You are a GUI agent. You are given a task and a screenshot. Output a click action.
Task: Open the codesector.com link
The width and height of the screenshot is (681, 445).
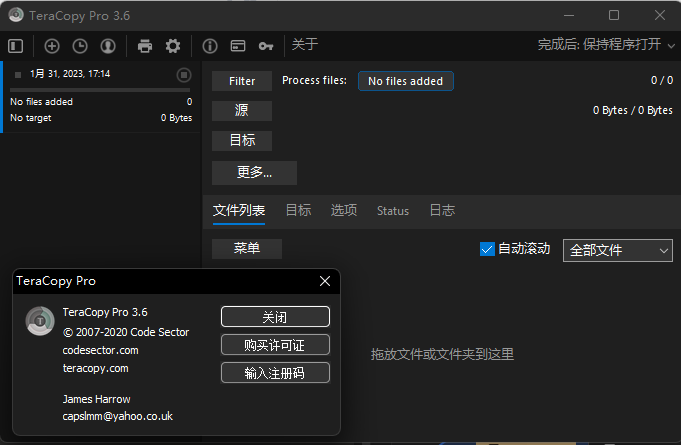pyautogui.click(x=100, y=350)
